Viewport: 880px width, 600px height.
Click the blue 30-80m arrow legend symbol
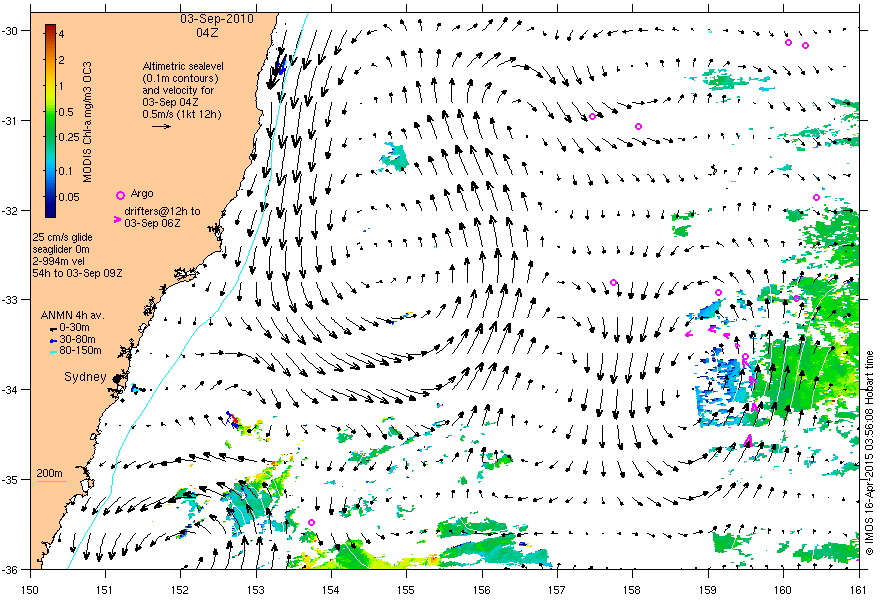53,341
